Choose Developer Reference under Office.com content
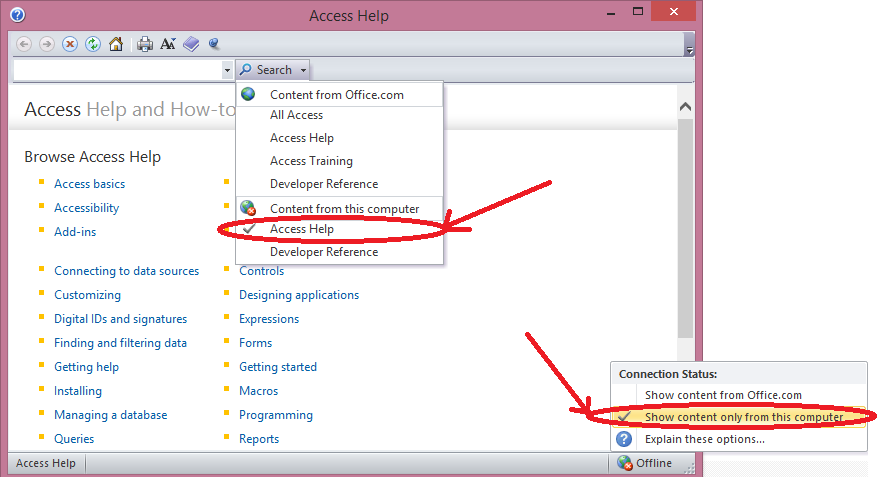Image resolution: width=883 pixels, height=477 pixels. [x=324, y=184]
